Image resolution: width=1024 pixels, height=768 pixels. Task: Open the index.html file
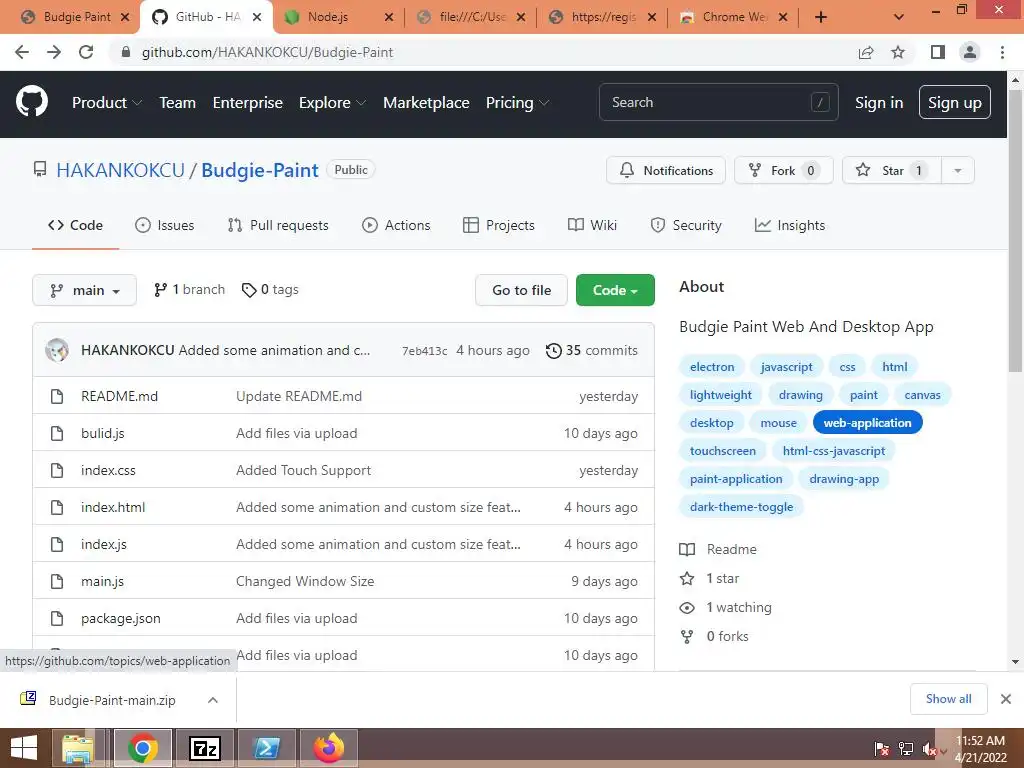coord(113,507)
